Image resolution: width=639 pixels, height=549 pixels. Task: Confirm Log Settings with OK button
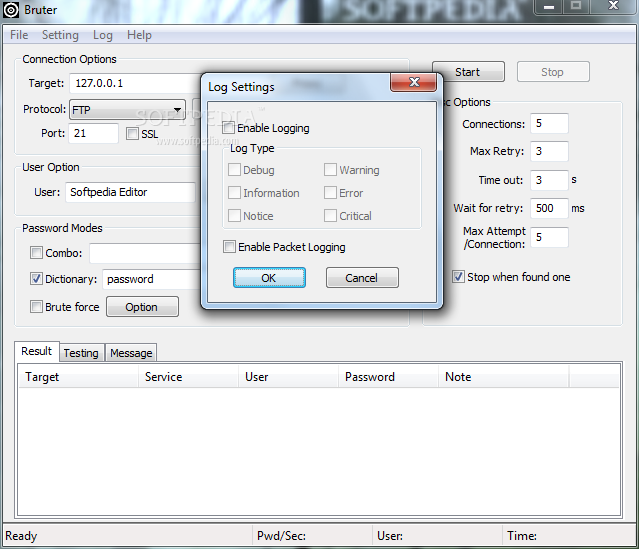tap(269, 278)
